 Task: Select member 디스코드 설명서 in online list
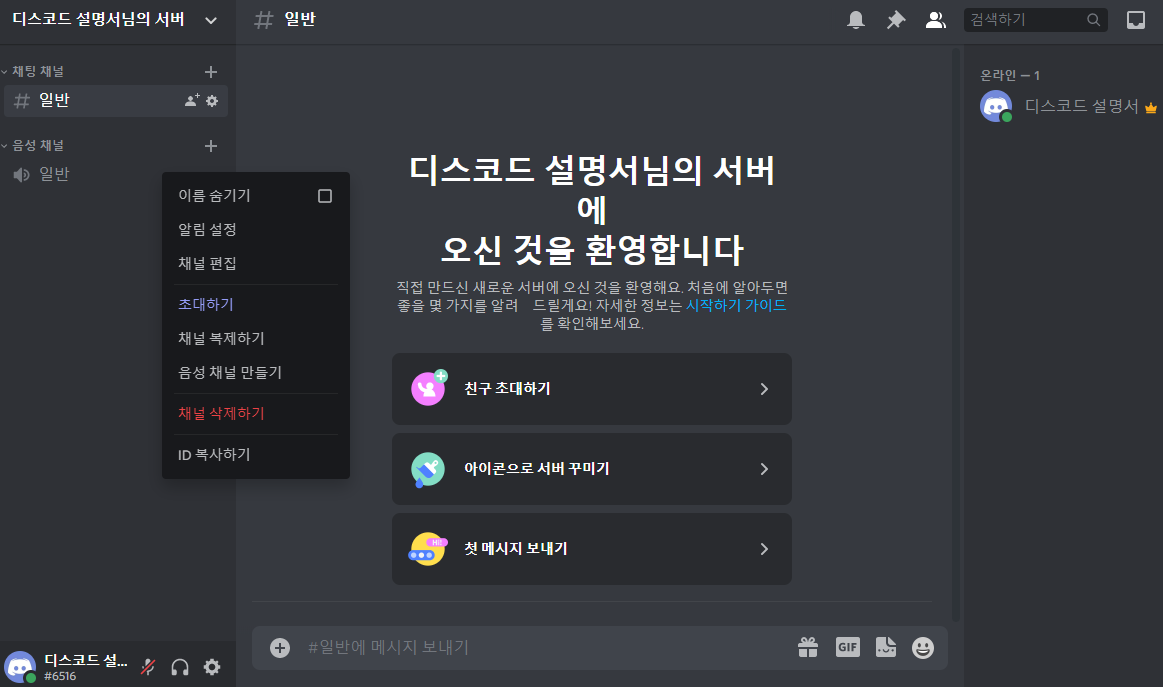[1067, 106]
